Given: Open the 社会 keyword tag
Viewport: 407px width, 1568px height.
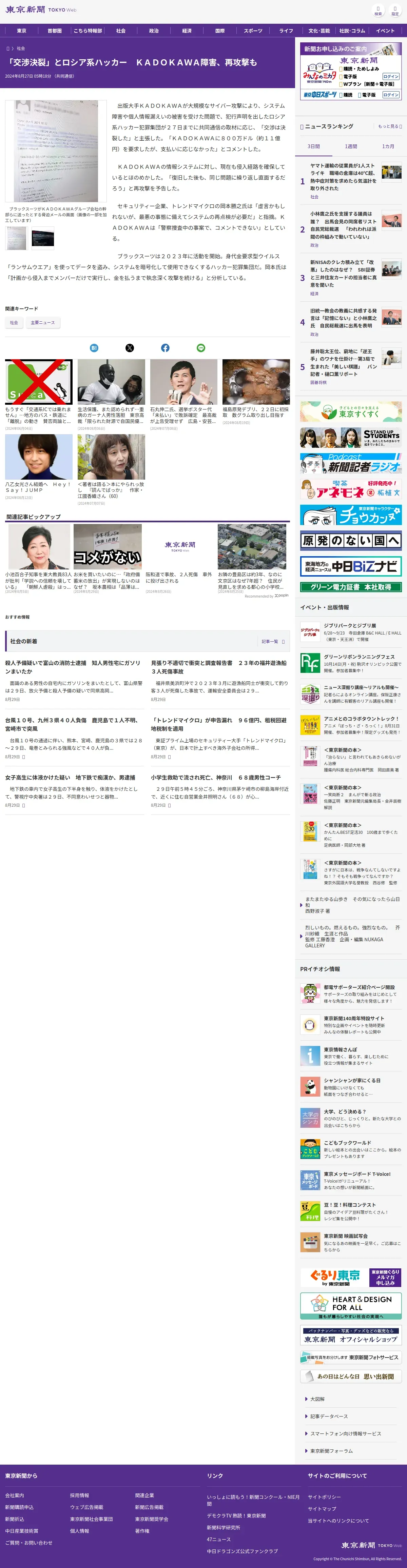Looking at the screenshot, I should (14, 323).
